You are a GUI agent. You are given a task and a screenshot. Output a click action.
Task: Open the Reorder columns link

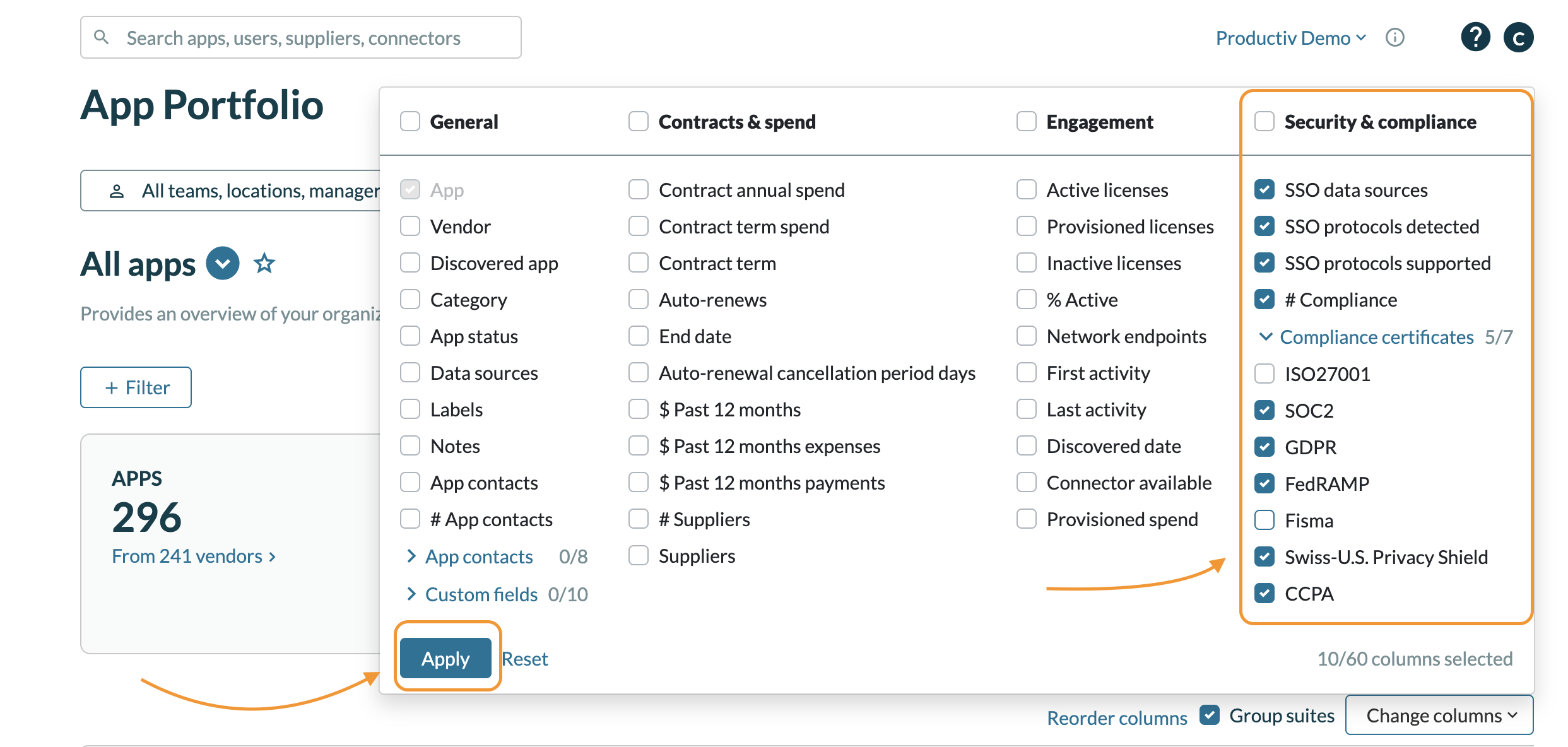pyautogui.click(x=1117, y=717)
